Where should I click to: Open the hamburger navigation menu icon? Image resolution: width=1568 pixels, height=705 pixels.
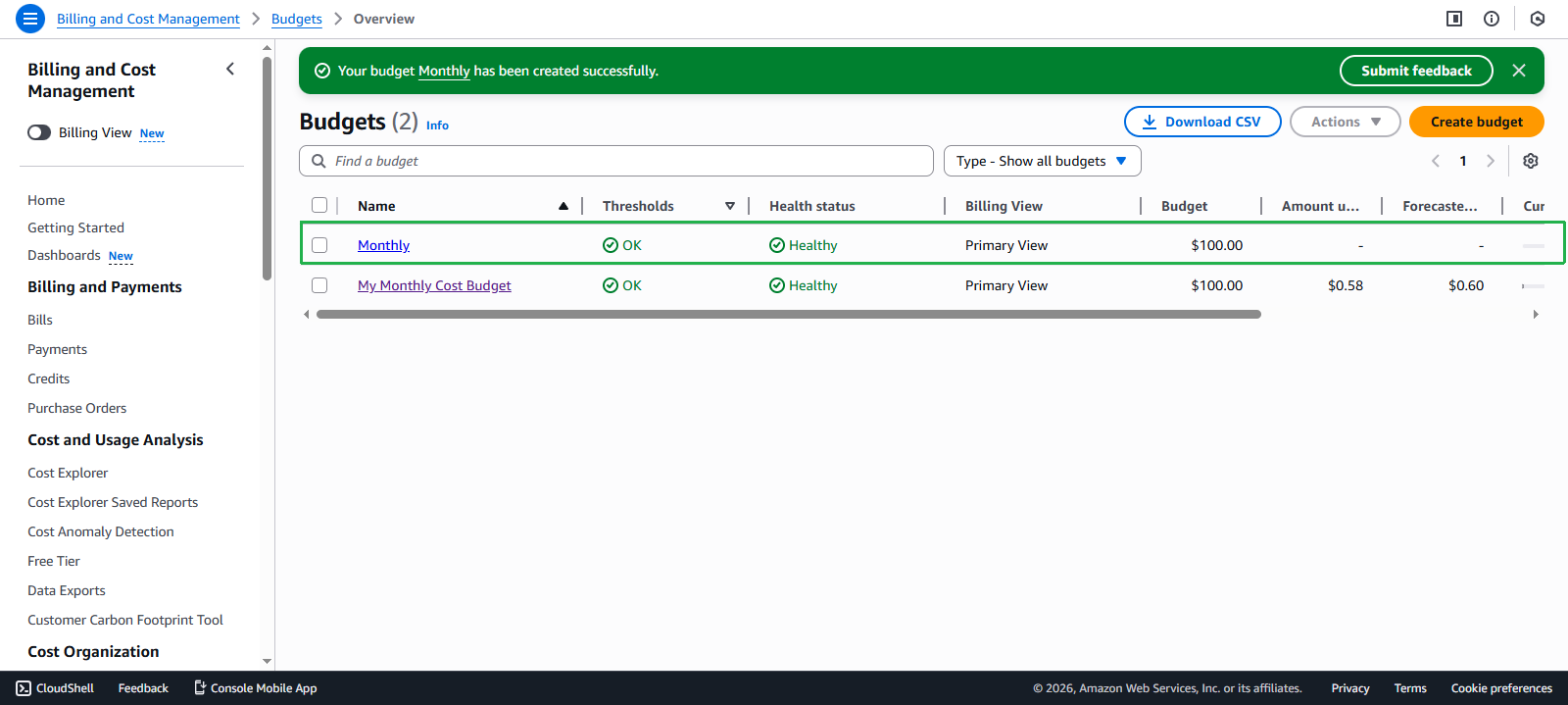[x=30, y=19]
